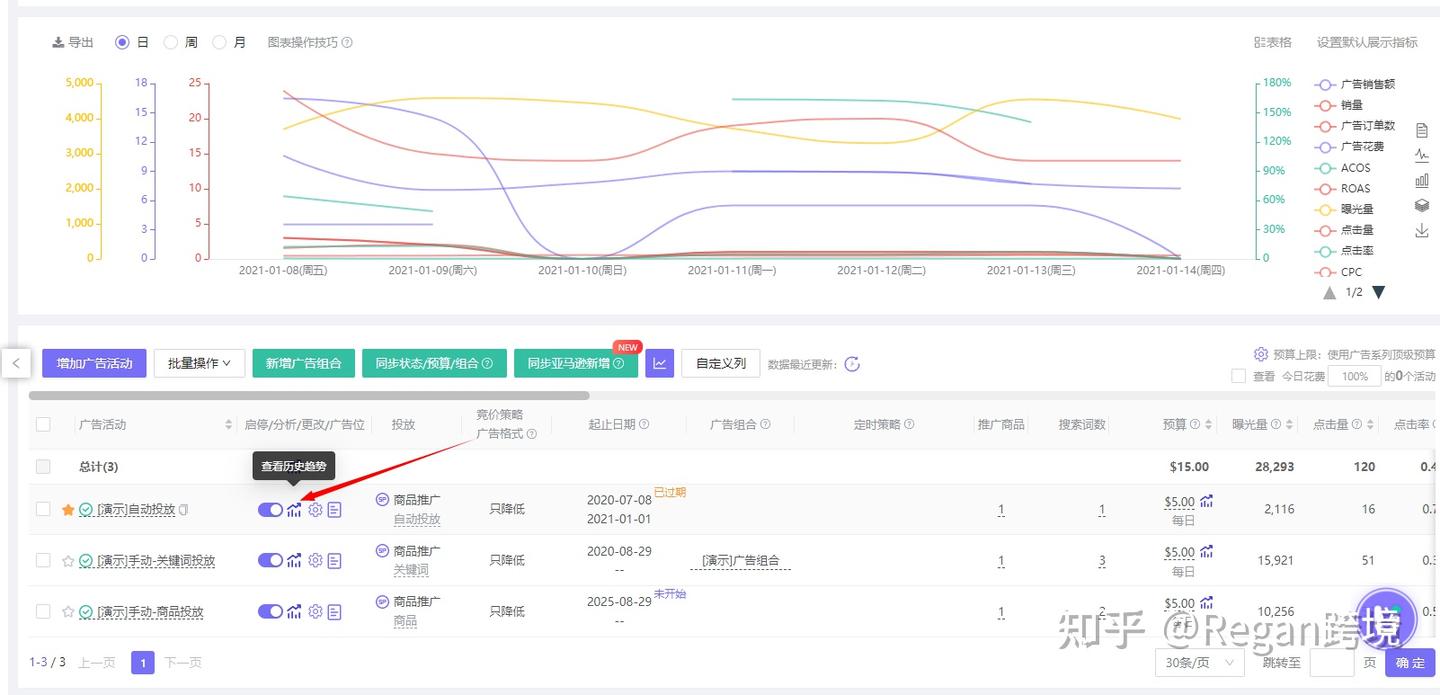
Task: Save chart image via download icon
Action: coord(1422,231)
